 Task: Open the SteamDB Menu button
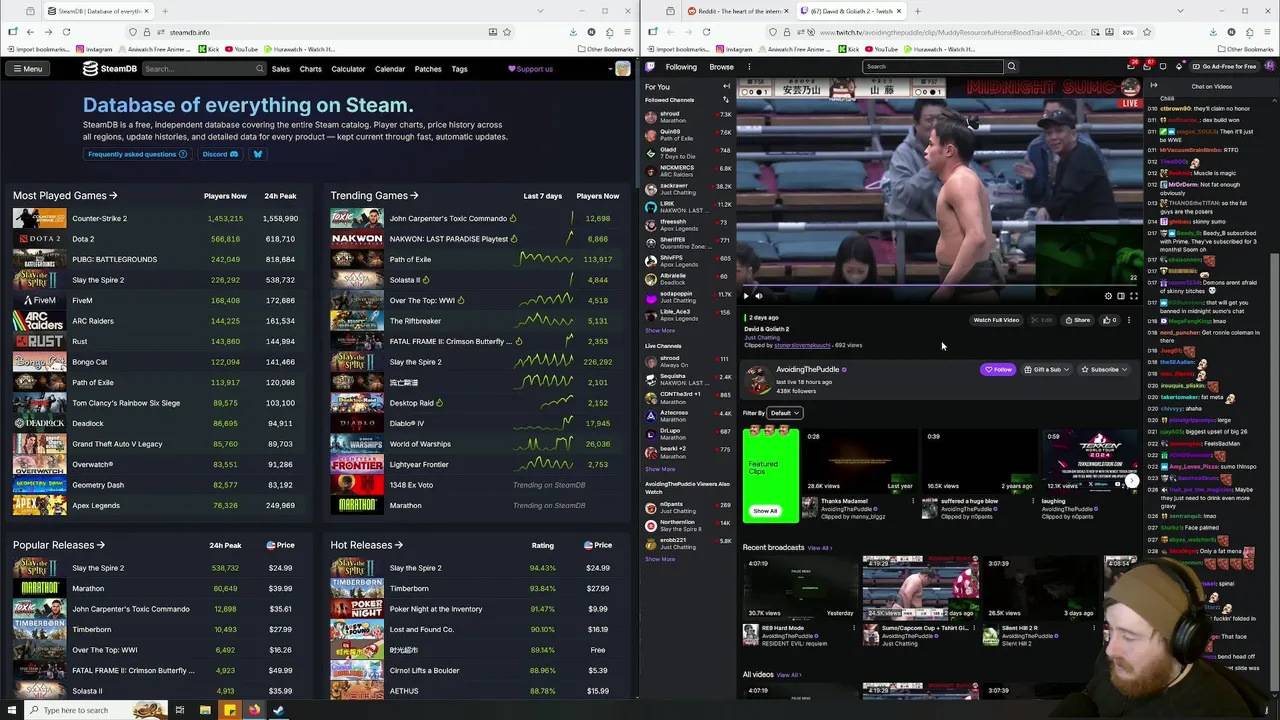(27, 69)
